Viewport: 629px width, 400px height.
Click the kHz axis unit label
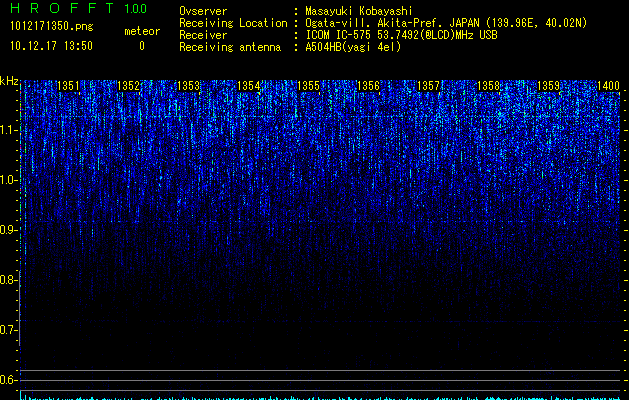click(x=9, y=81)
